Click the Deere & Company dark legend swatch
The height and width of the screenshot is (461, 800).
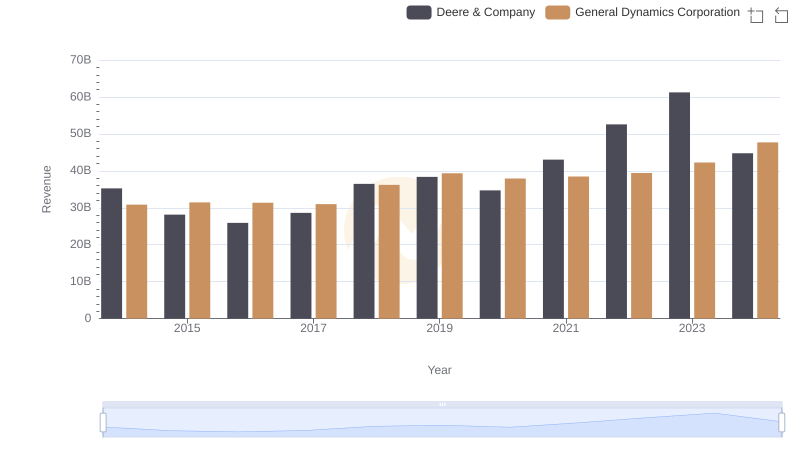coord(419,12)
